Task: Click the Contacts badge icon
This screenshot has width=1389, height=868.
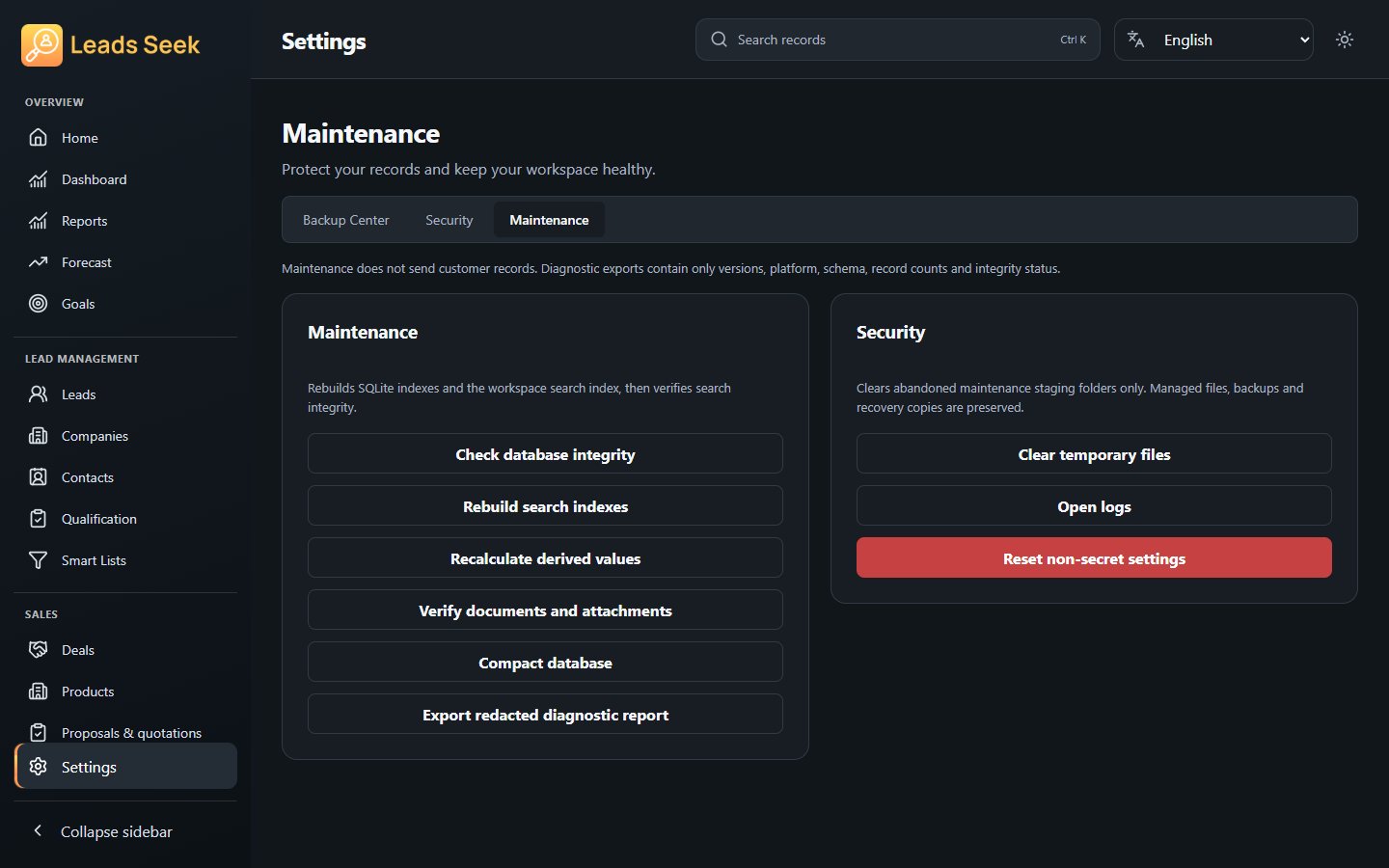Action: pos(38,477)
